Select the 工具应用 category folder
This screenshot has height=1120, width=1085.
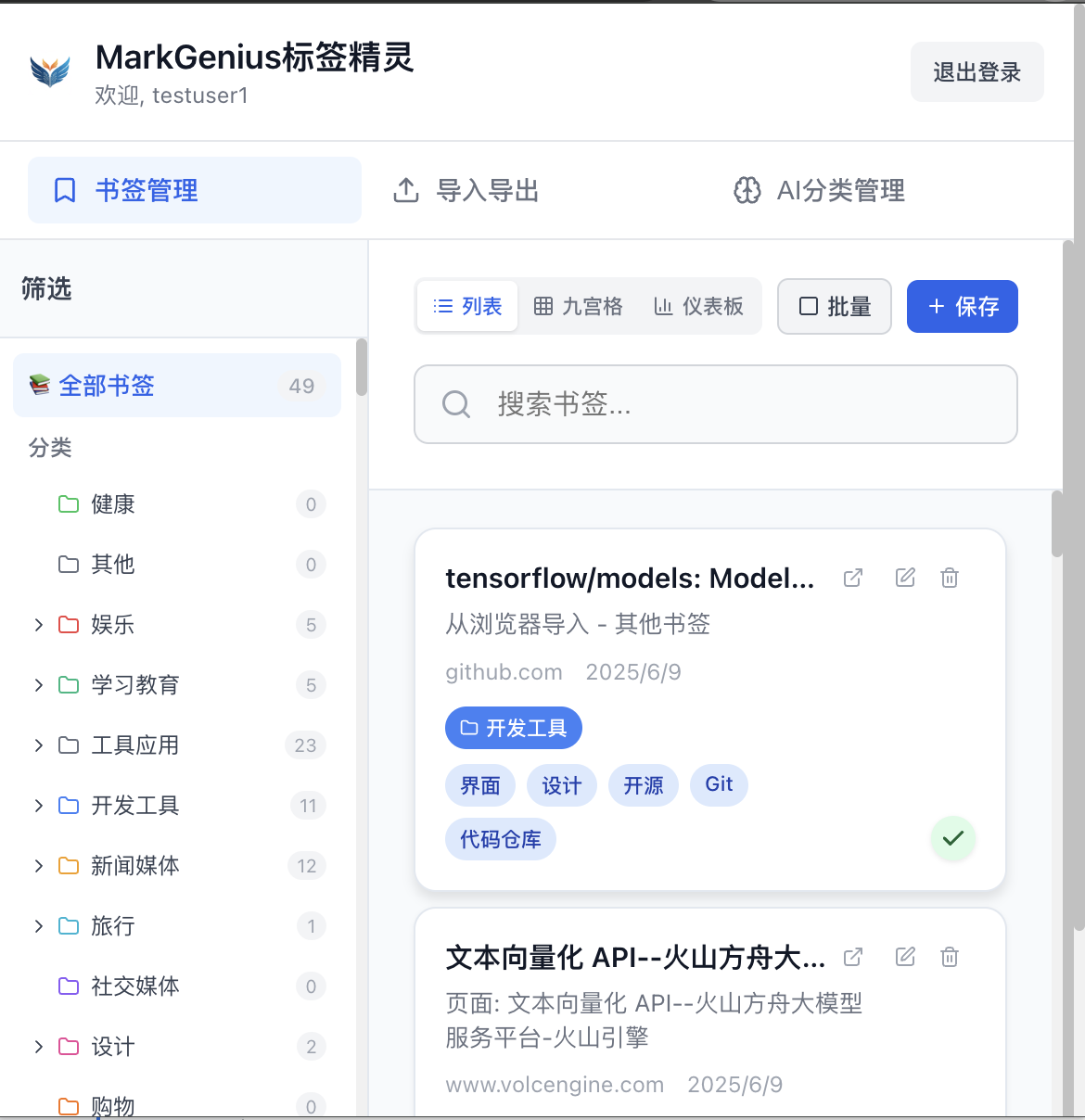click(x=176, y=745)
